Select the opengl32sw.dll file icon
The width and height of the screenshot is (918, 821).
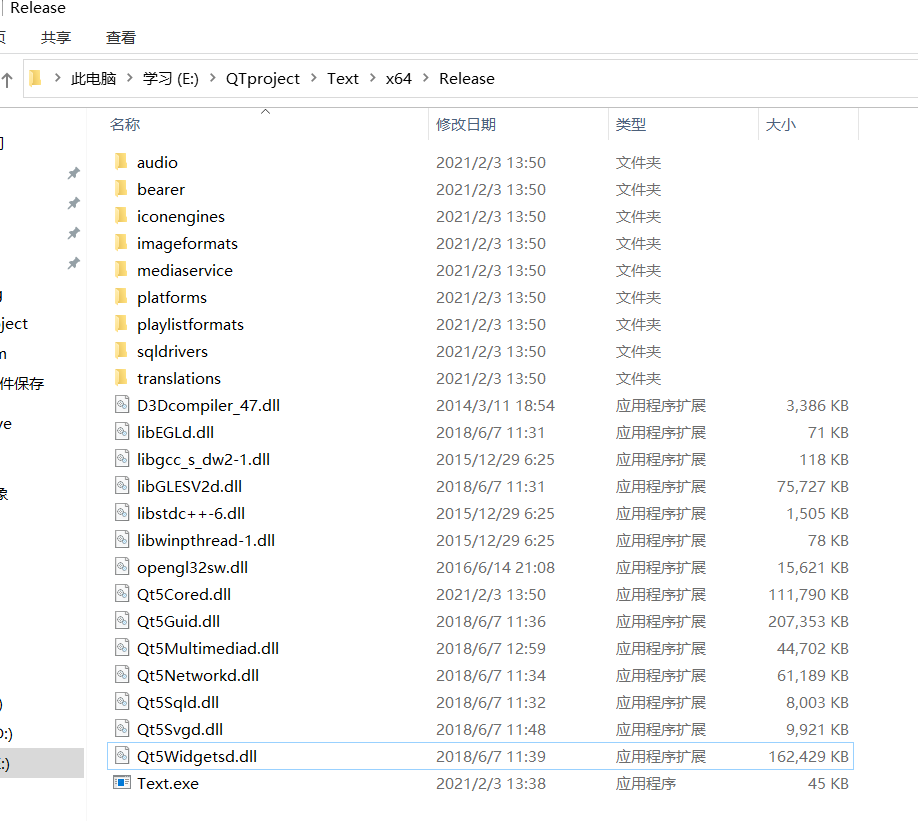coord(120,566)
